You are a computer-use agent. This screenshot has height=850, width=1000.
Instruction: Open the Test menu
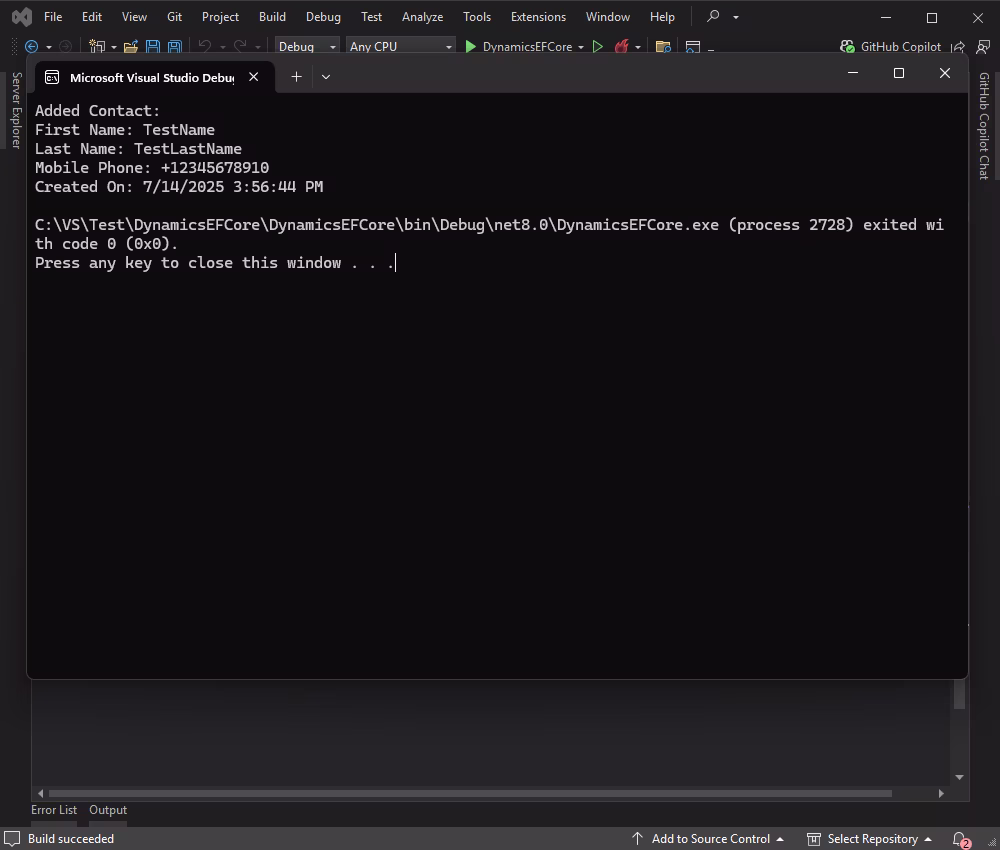click(371, 17)
